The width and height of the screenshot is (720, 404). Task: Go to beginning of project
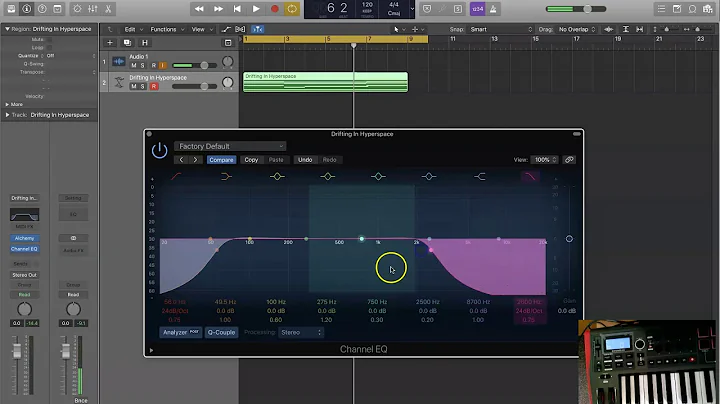[237, 9]
